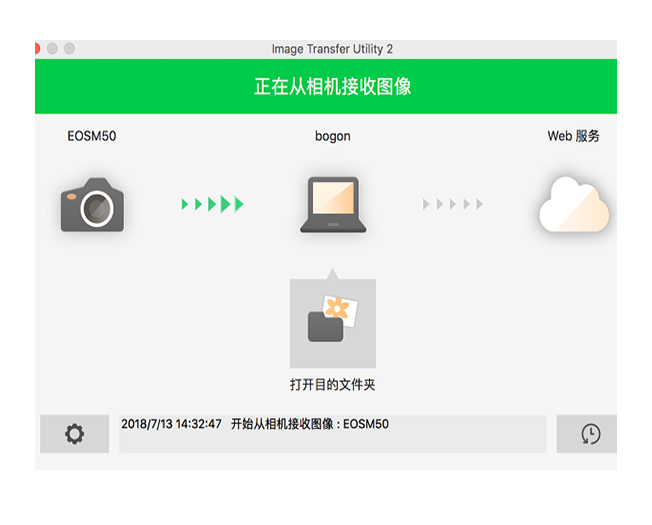
Task: Open transfer history with the clock icon
Action: [x=586, y=434]
